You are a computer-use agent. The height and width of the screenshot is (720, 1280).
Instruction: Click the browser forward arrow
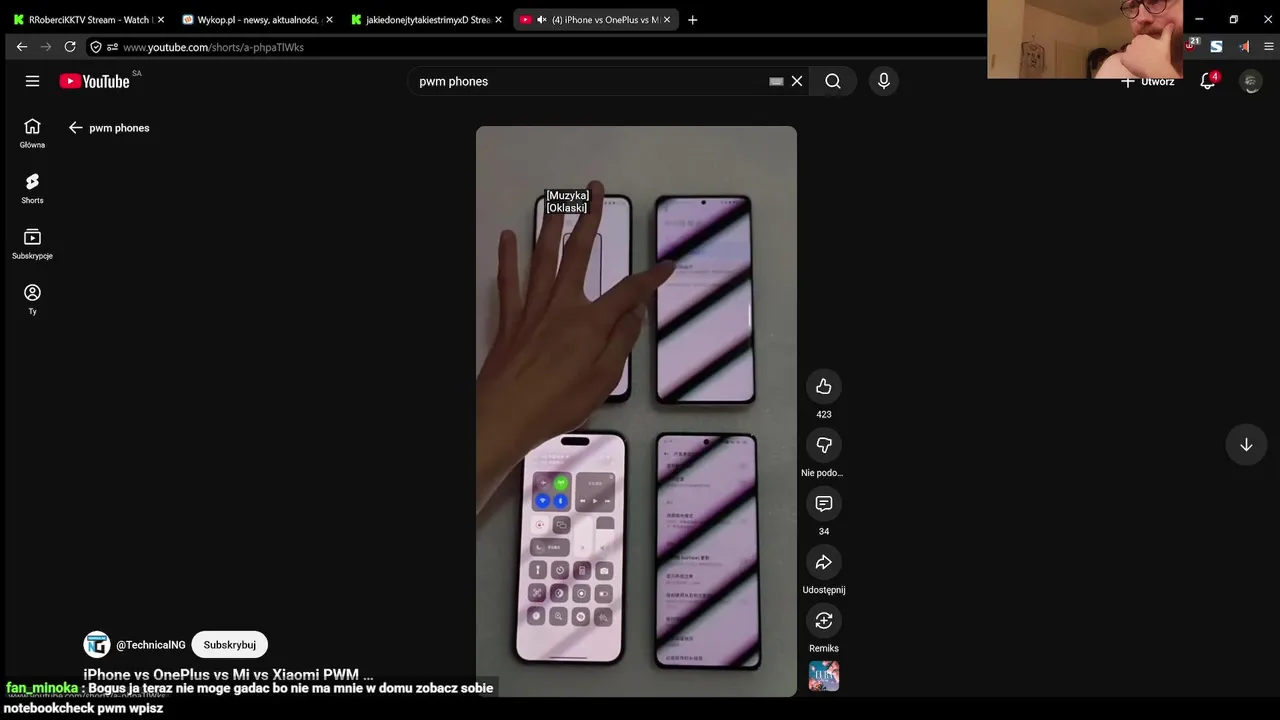click(46, 47)
